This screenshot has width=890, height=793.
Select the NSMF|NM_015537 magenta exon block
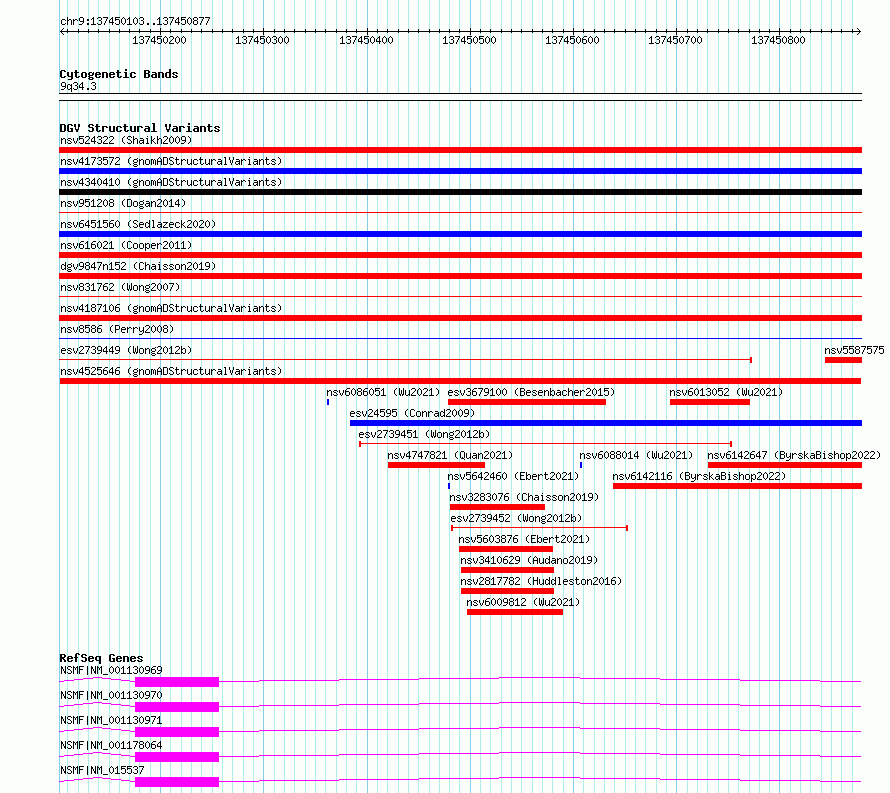[177, 782]
